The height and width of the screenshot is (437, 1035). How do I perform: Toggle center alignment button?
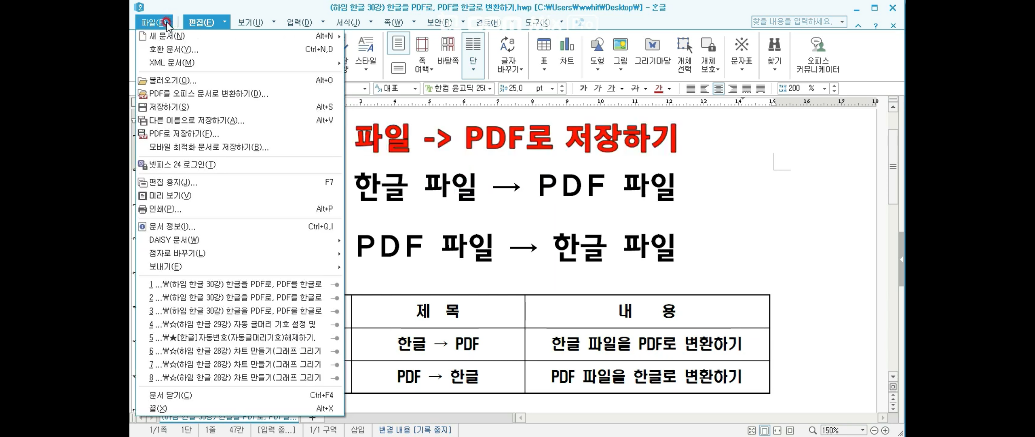[x=719, y=88]
